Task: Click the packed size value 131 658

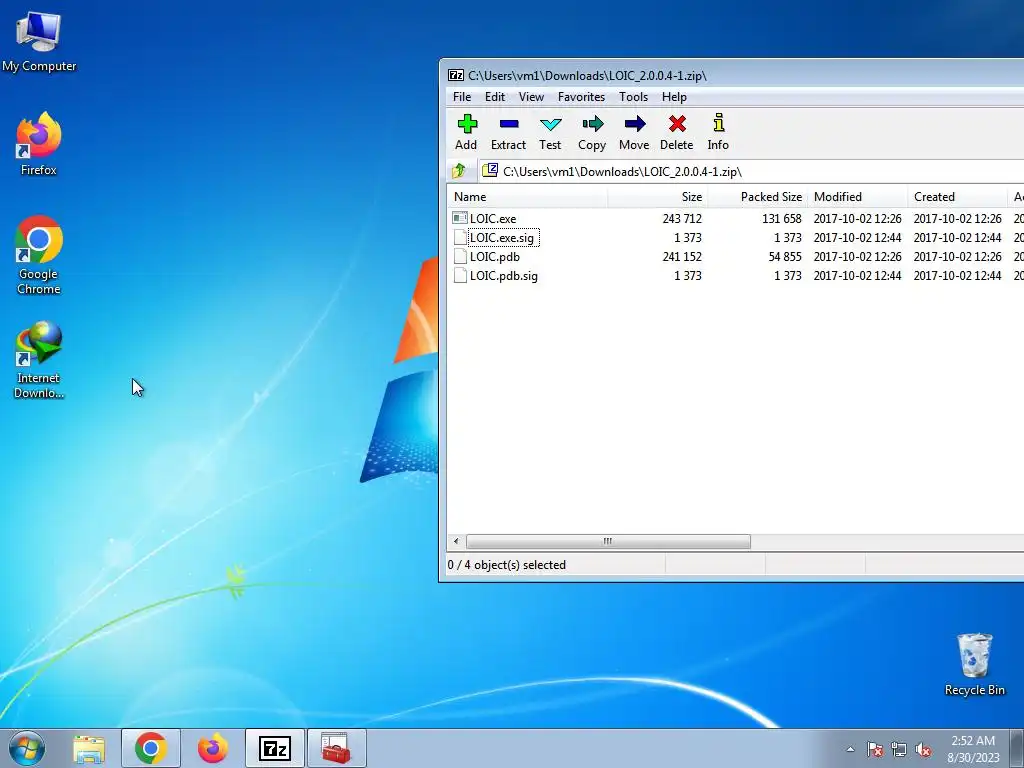Action: [782, 219]
